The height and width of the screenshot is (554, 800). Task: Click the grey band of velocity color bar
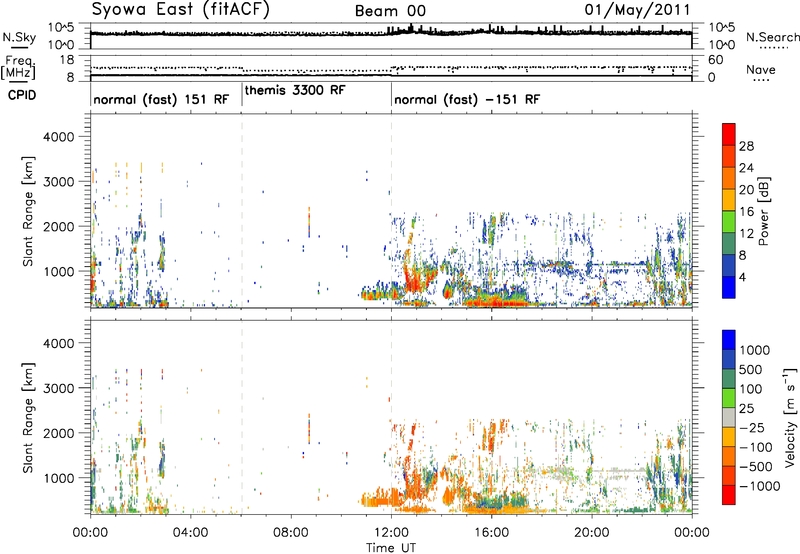pos(729,417)
